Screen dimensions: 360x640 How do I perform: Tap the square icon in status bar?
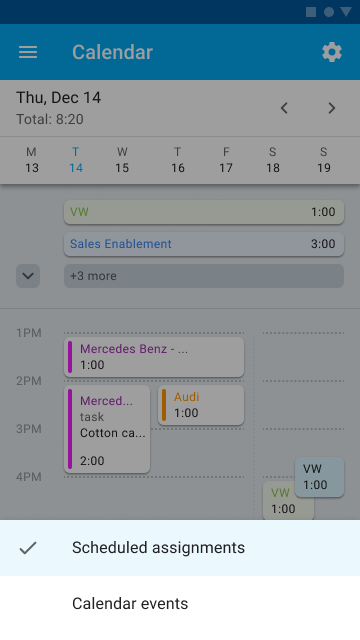(311, 12)
